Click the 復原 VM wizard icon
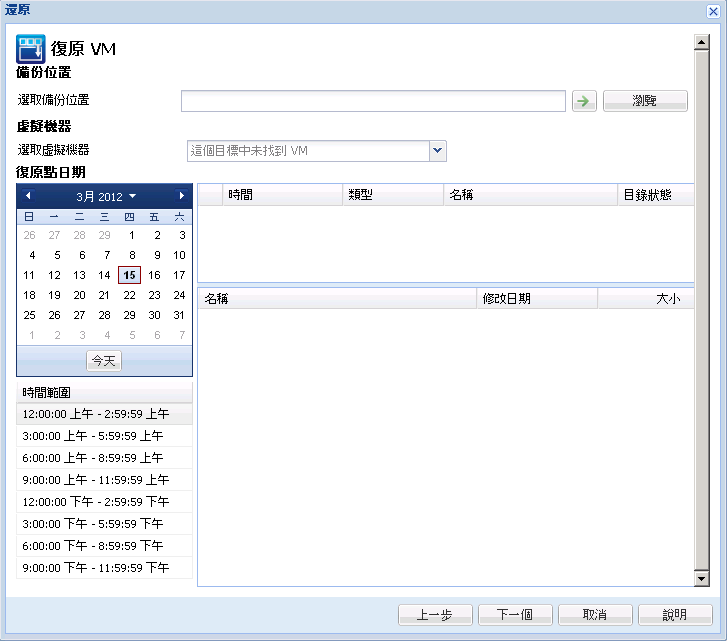The width and height of the screenshot is (727, 641). coord(31,49)
